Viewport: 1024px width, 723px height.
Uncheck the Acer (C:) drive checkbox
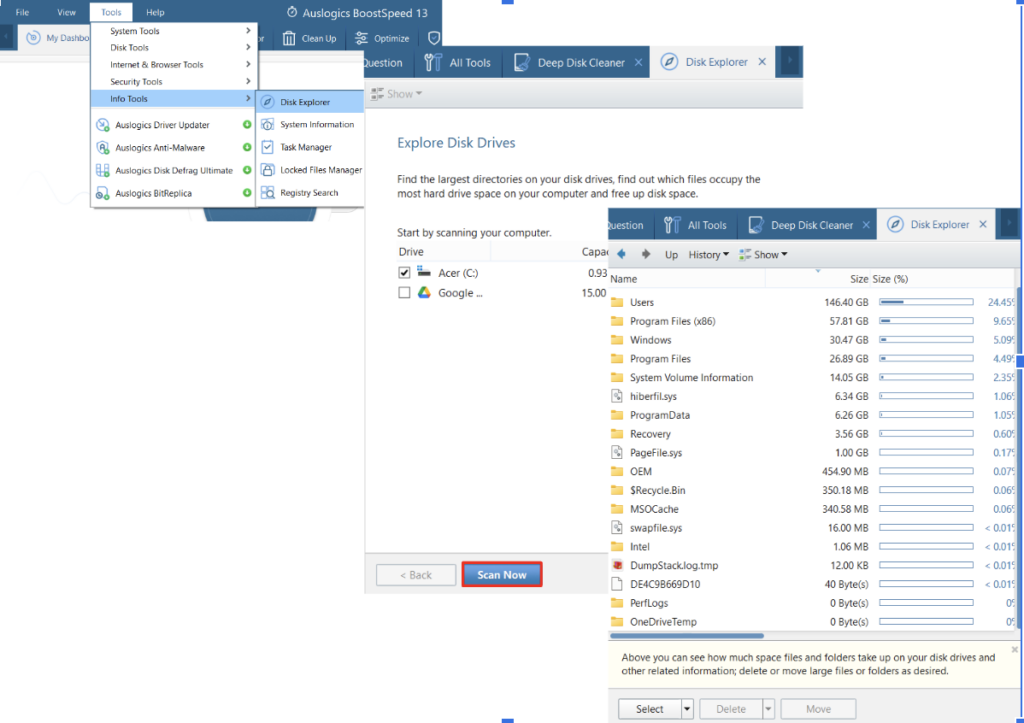404,272
